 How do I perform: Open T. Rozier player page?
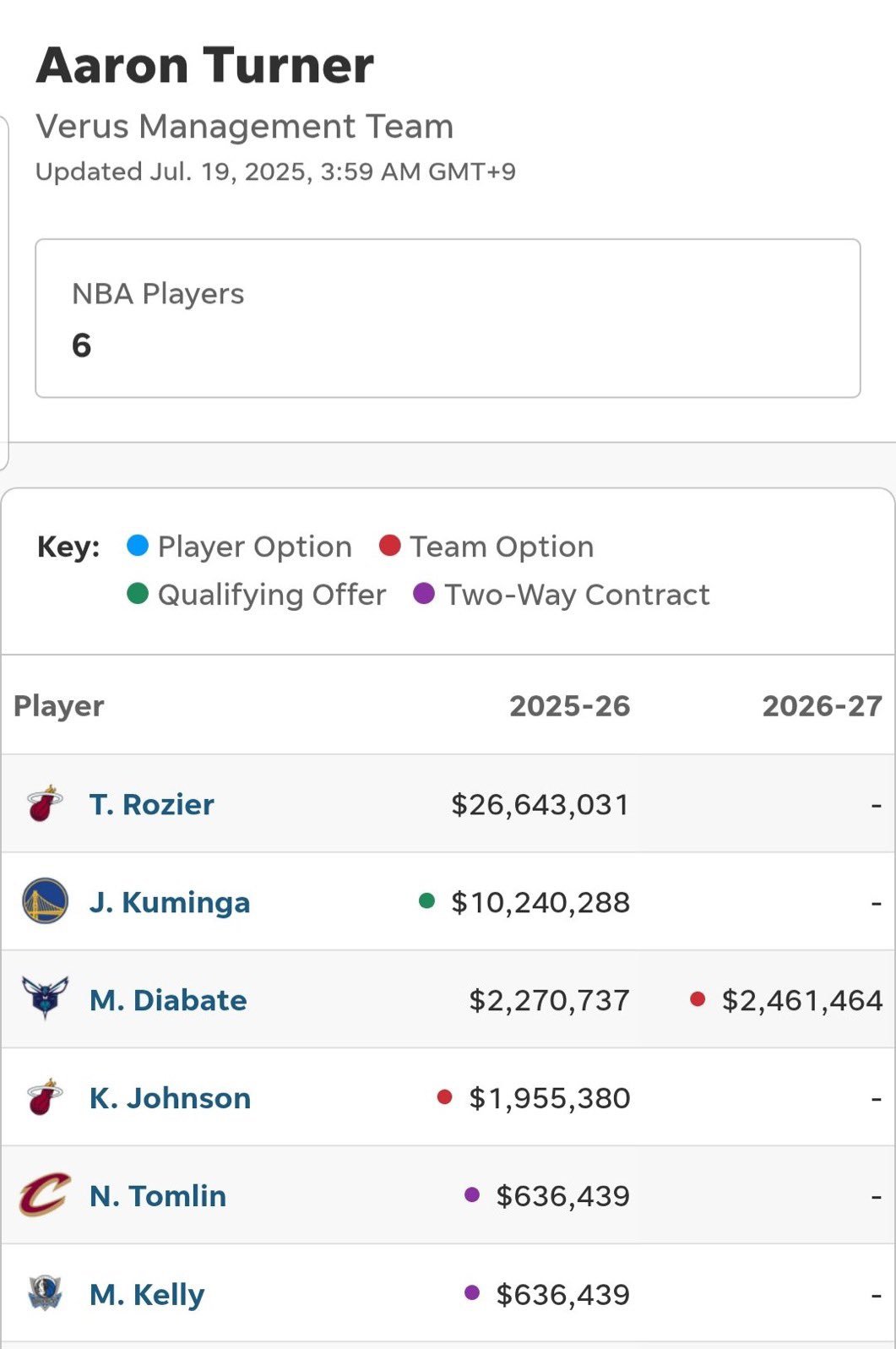[x=151, y=804]
